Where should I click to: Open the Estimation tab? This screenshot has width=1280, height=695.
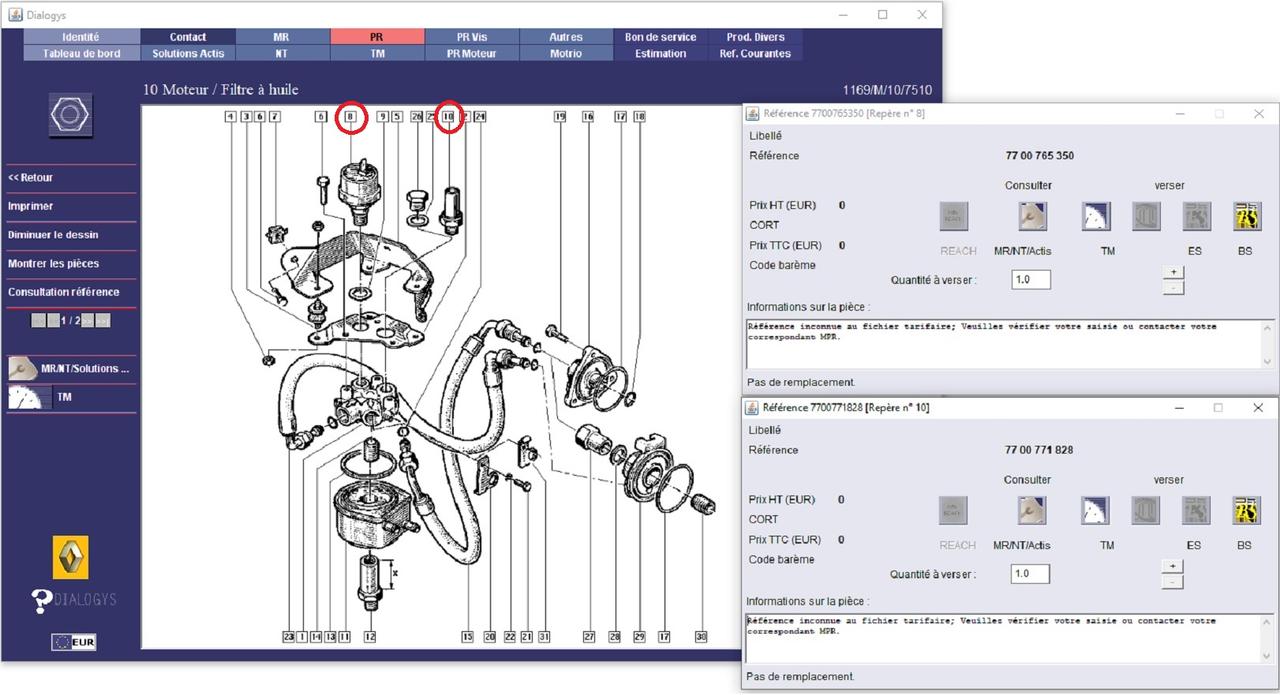661,53
